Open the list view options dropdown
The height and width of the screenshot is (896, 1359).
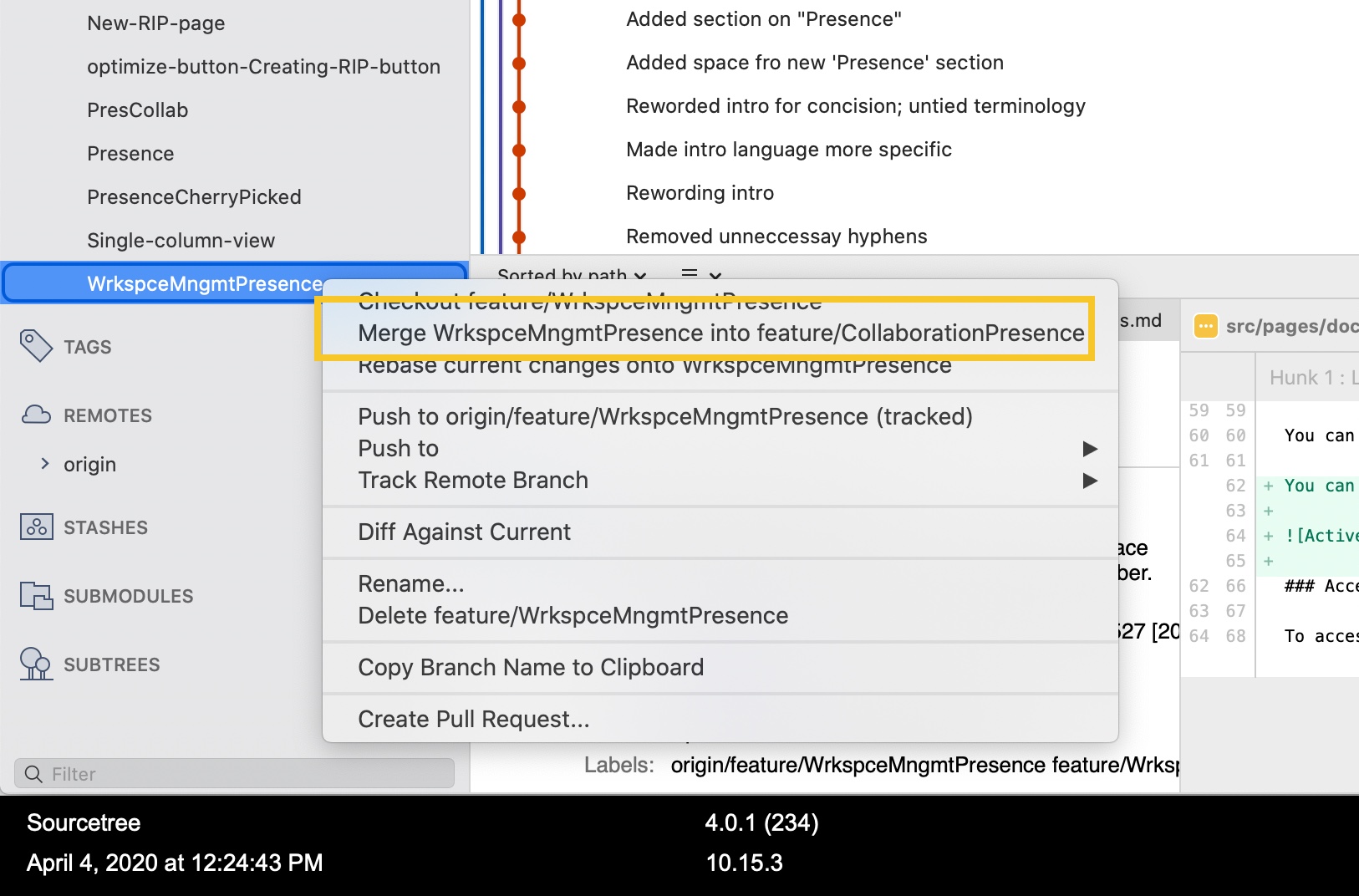click(x=700, y=274)
